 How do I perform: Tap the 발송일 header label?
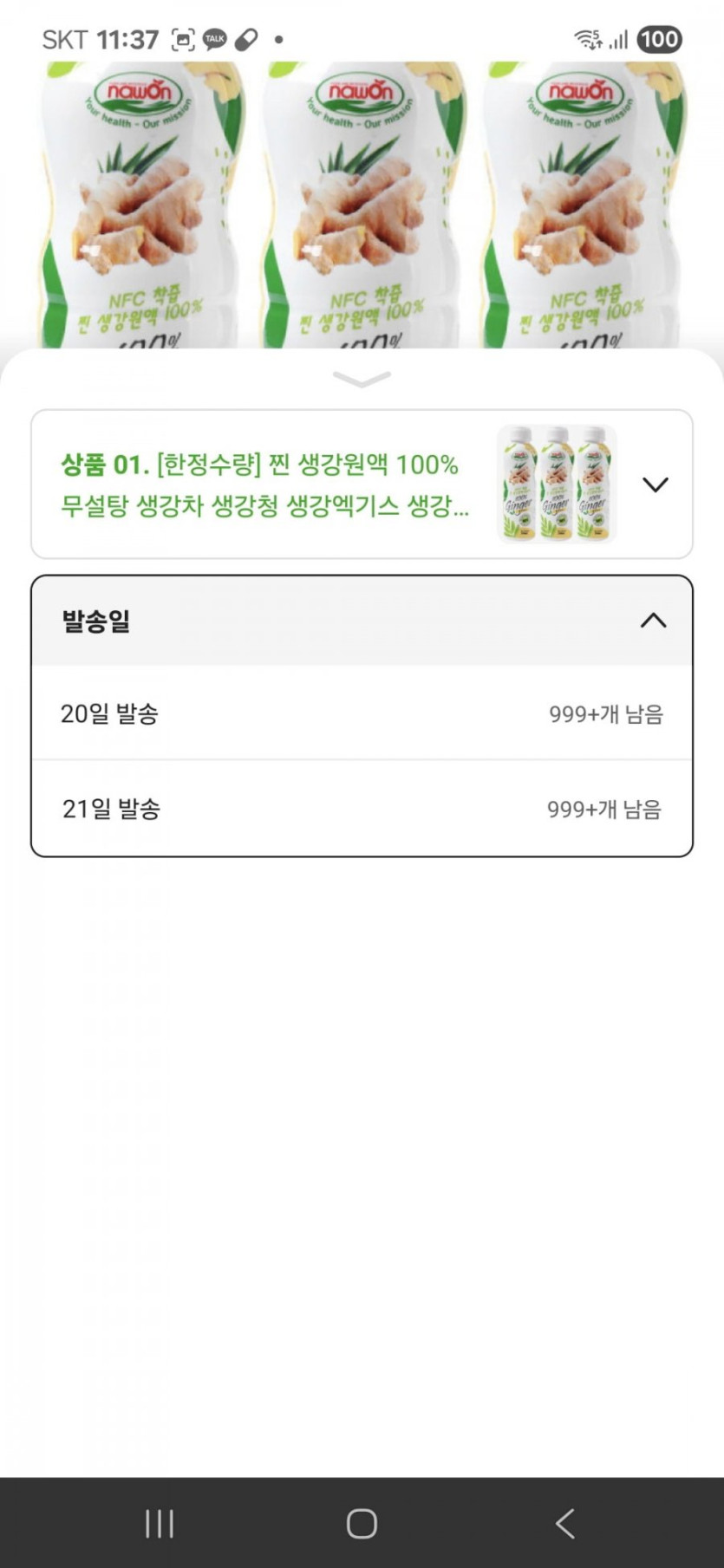96,621
